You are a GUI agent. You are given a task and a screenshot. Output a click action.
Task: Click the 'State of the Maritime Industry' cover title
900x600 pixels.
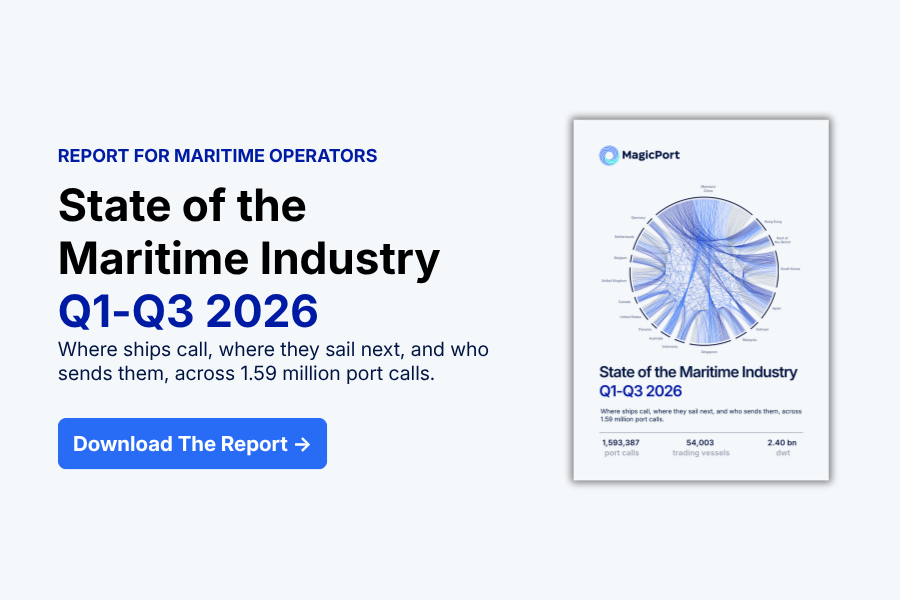coord(698,372)
